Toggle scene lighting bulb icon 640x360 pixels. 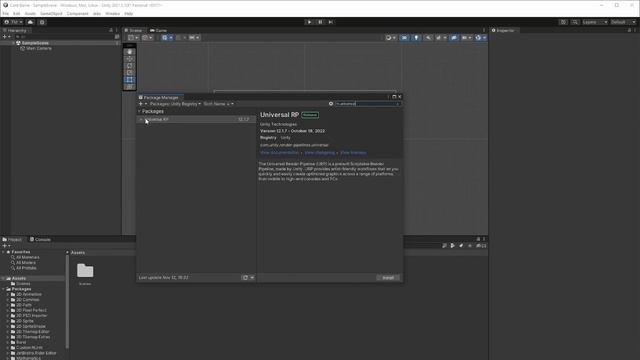tap(416, 38)
